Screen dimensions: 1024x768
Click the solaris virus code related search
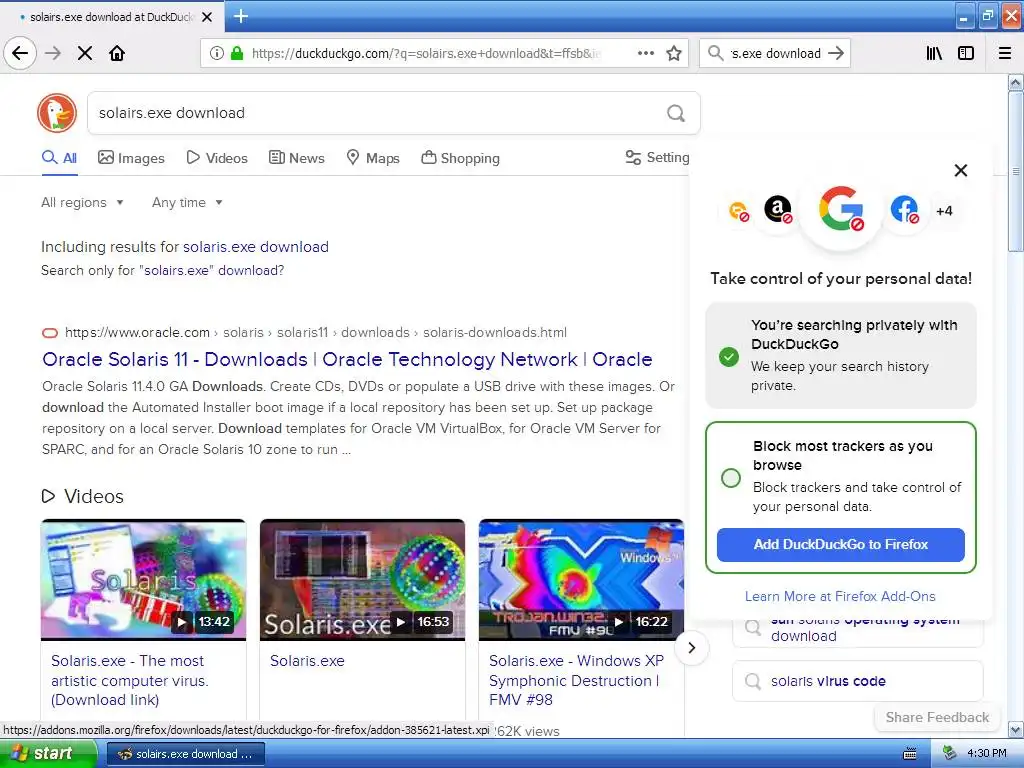(857, 681)
